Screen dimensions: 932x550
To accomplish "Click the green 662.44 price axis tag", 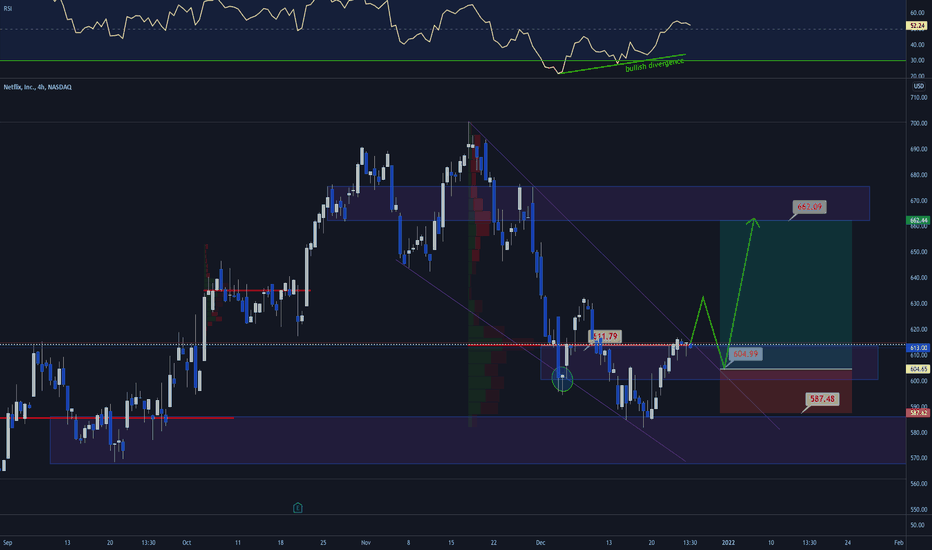I will pyautogui.click(x=918, y=220).
